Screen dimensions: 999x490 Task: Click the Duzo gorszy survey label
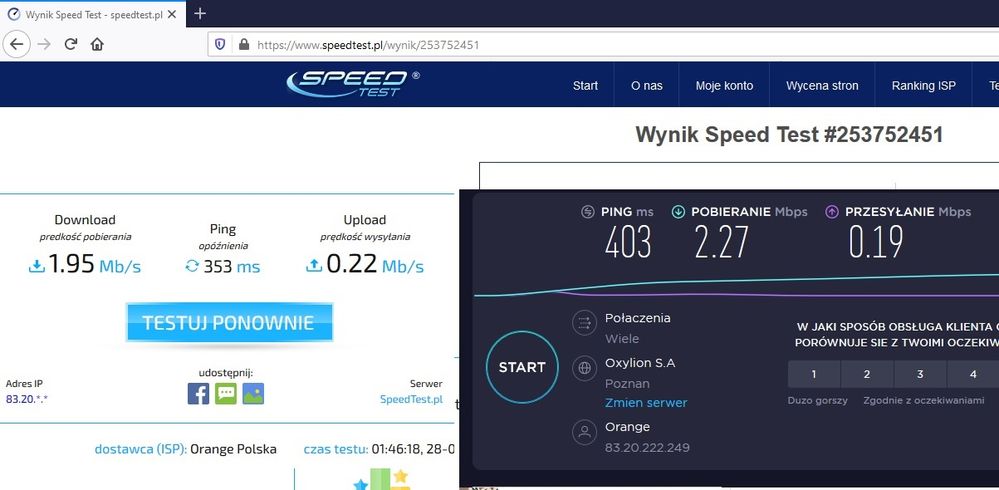(x=817, y=401)
